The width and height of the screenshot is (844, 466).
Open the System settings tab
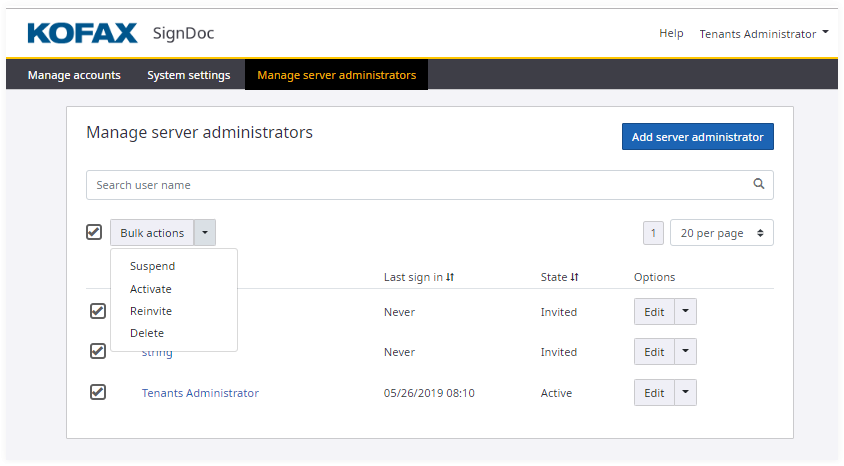(x=188, y=75)
